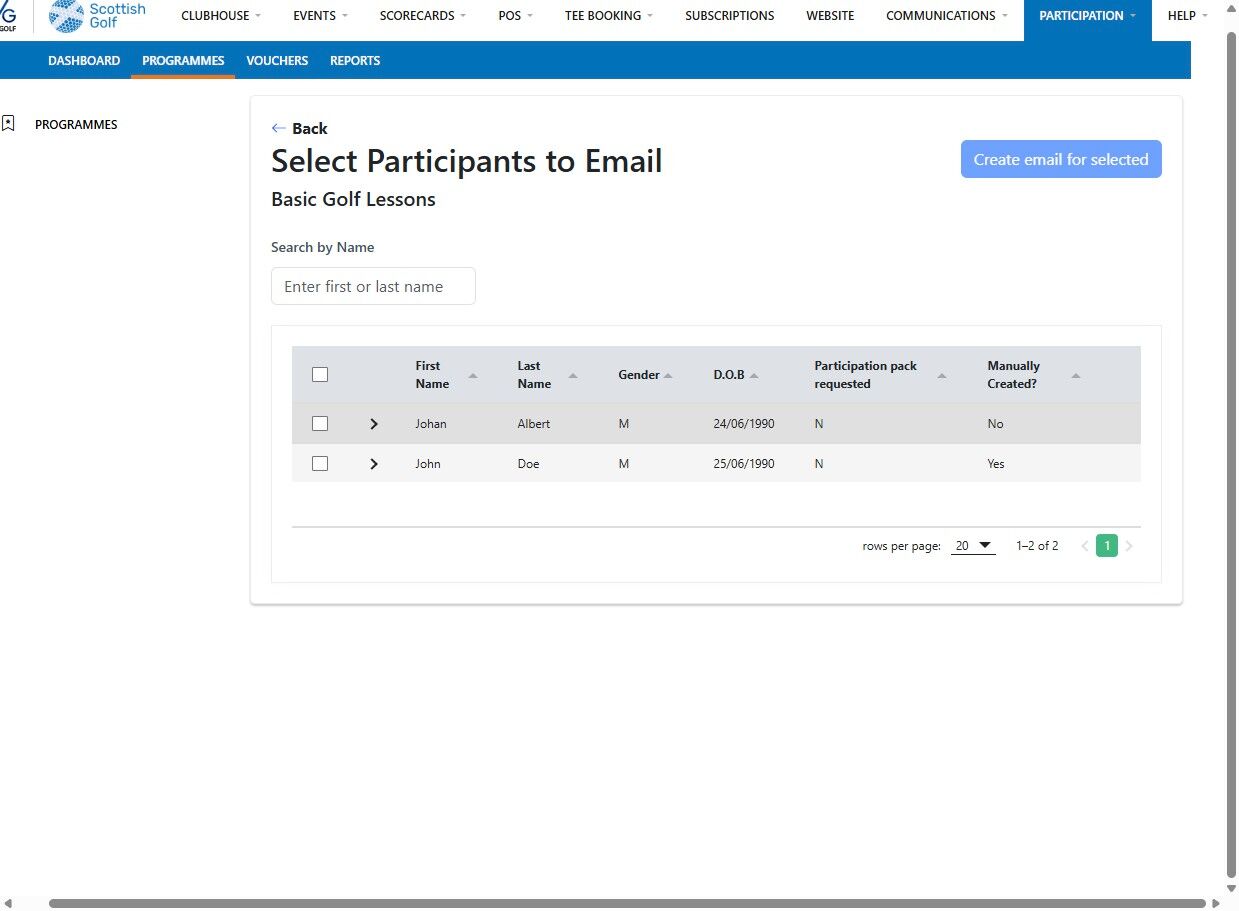The height and width of the screenshot is (911, 1239).
Task: Click the Back link
Action: click(299, 128)
